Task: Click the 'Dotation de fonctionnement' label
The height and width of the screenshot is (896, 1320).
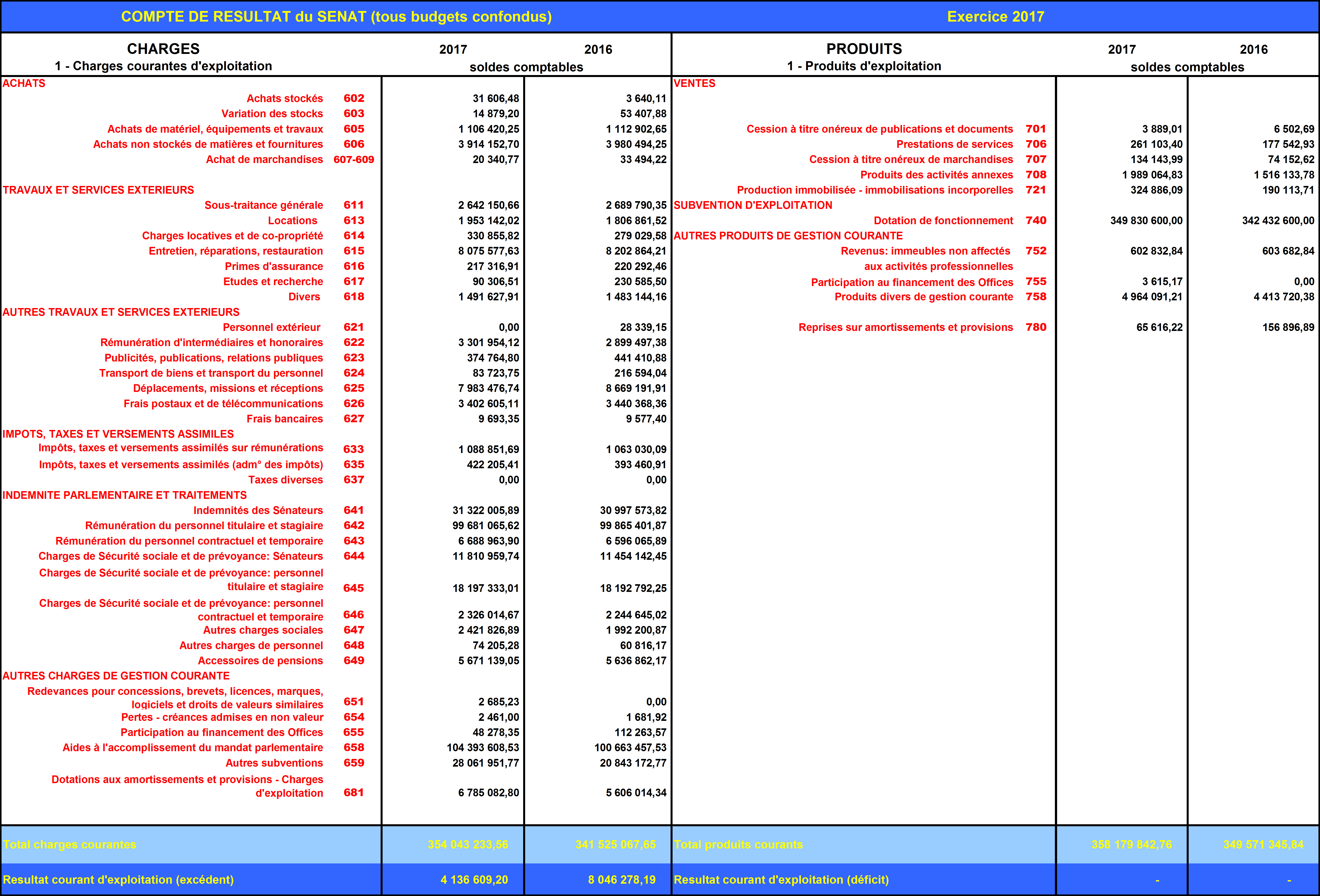Action: (943, 220)
